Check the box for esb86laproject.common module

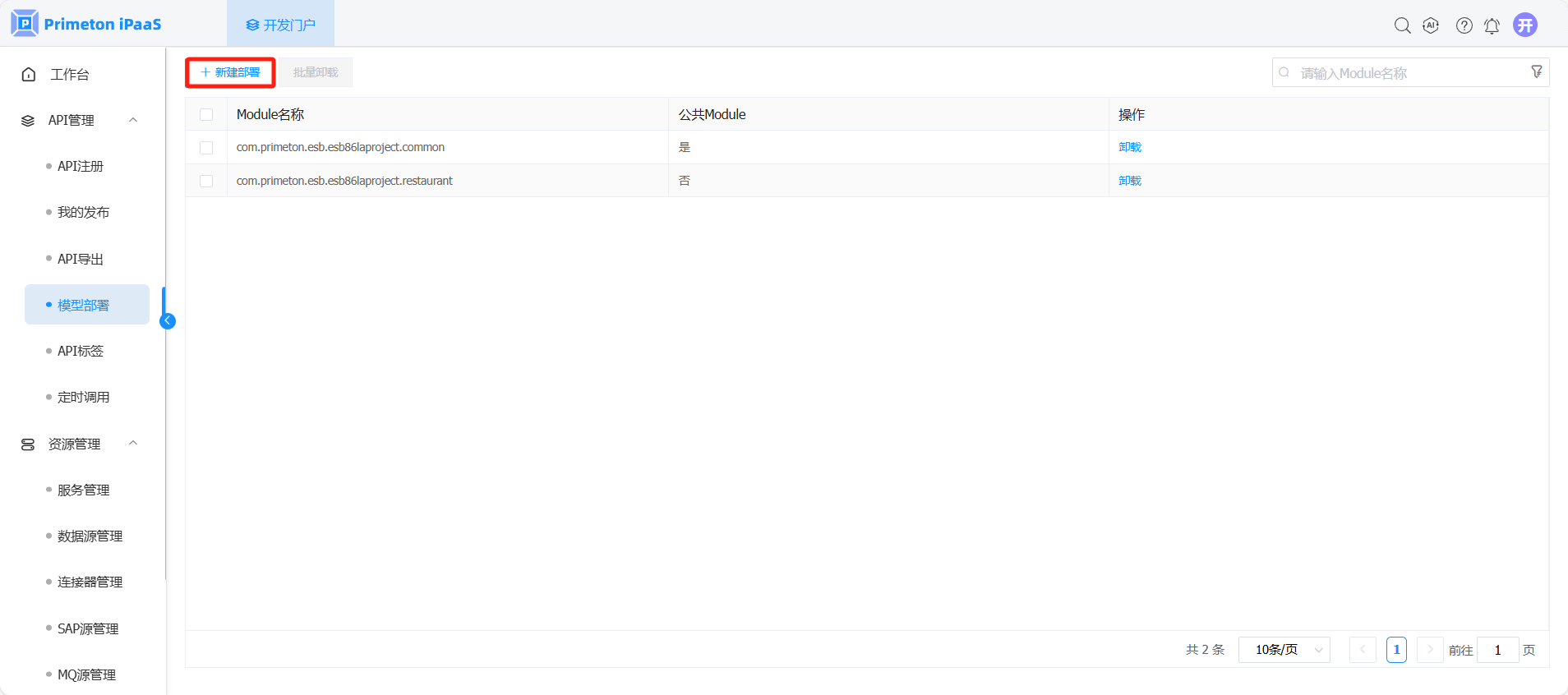(206, 148)
